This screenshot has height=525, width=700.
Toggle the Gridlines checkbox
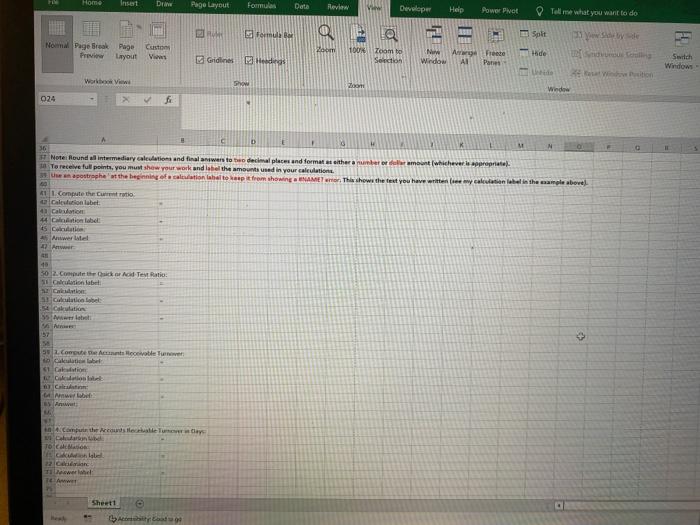215,60
